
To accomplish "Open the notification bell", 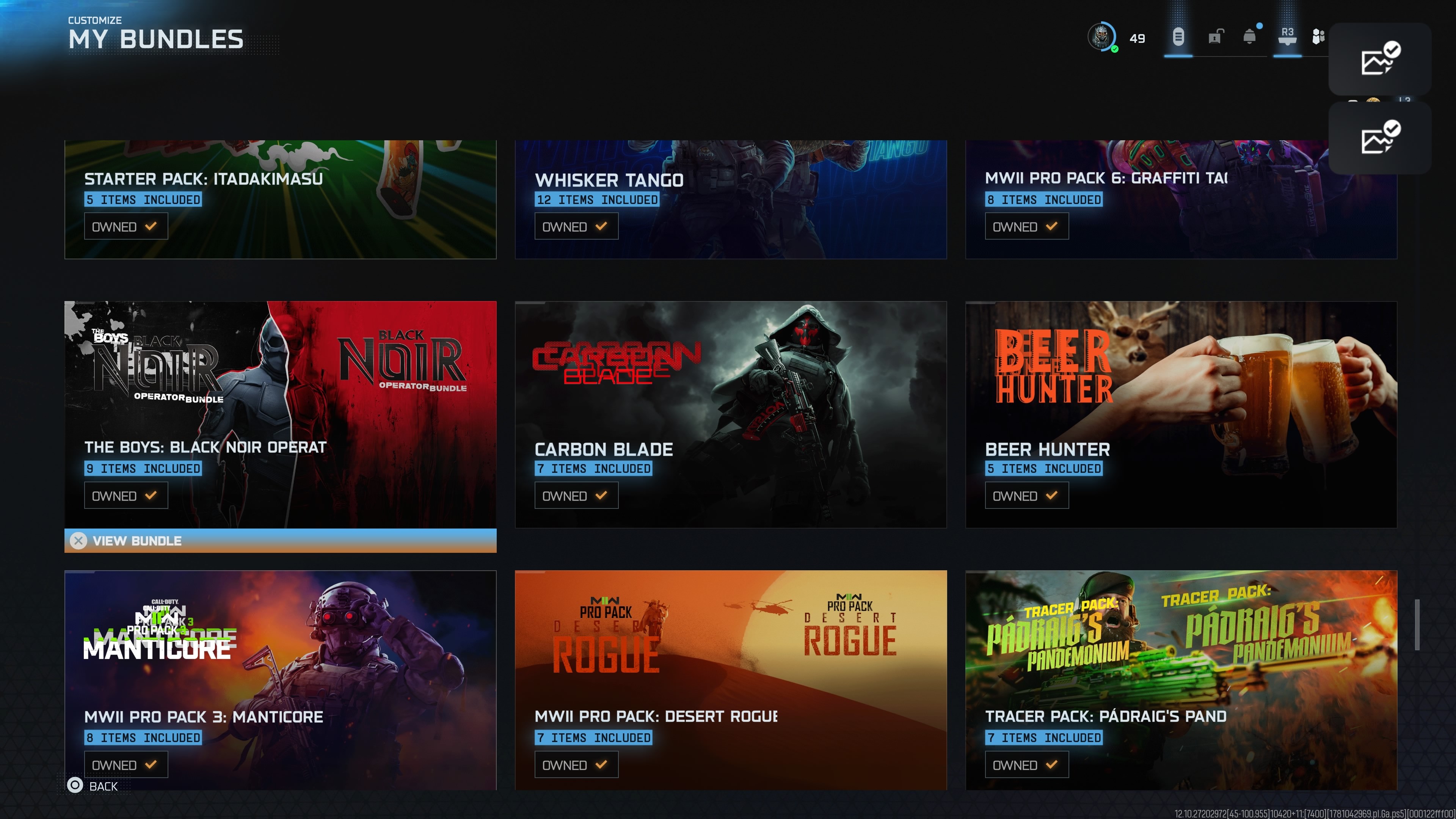I will (x=1250, y=37).
